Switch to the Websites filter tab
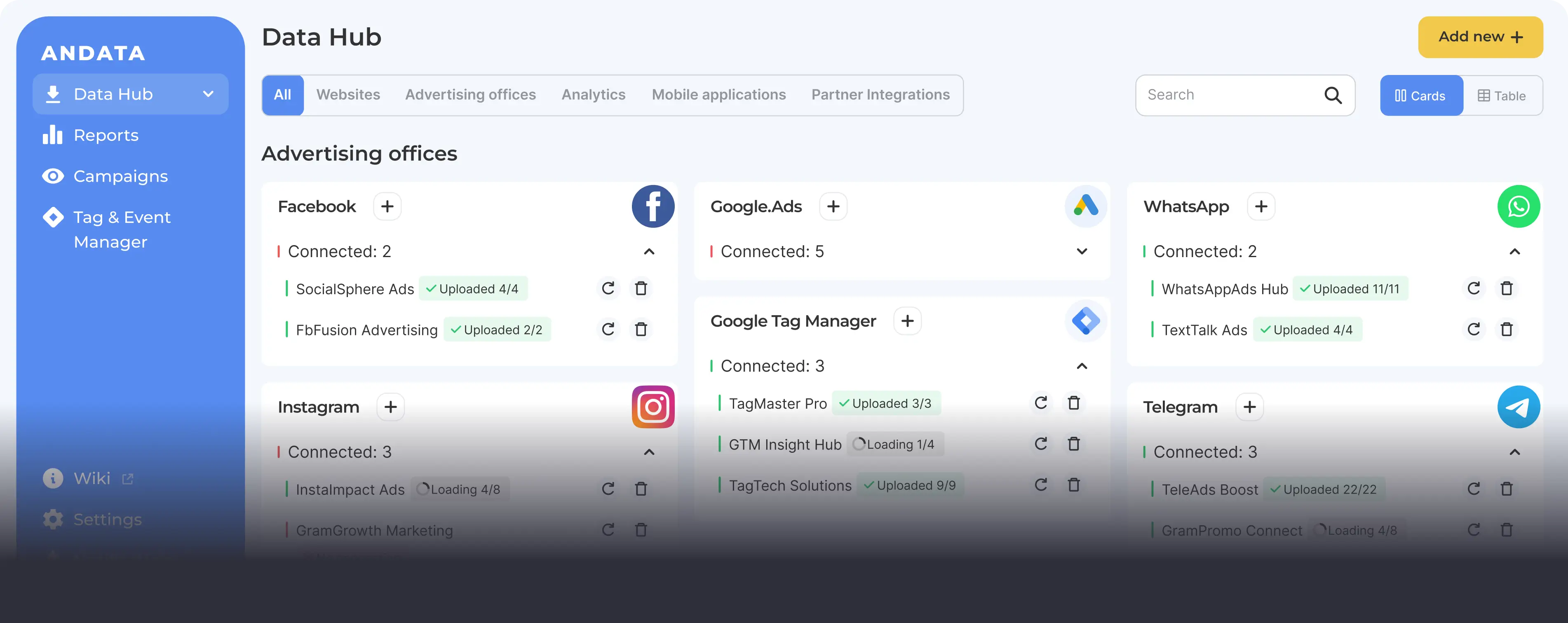This screenshot has height=623, width=1568. (348, 94)
